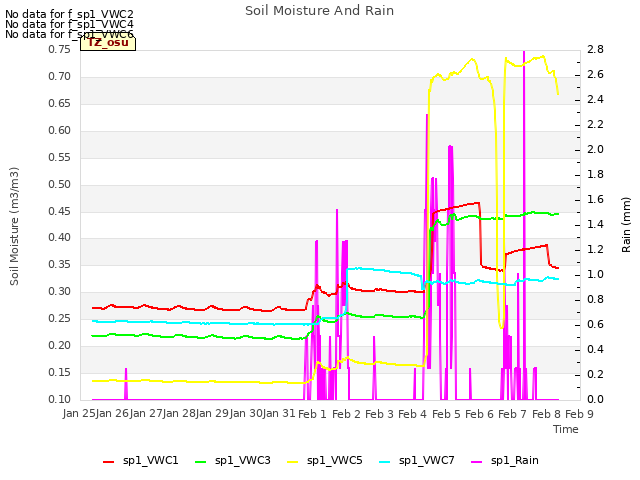Click Feb 1 x-axis tick label
The width and height of the screenshot is (640, 480).
pos(313,414)
